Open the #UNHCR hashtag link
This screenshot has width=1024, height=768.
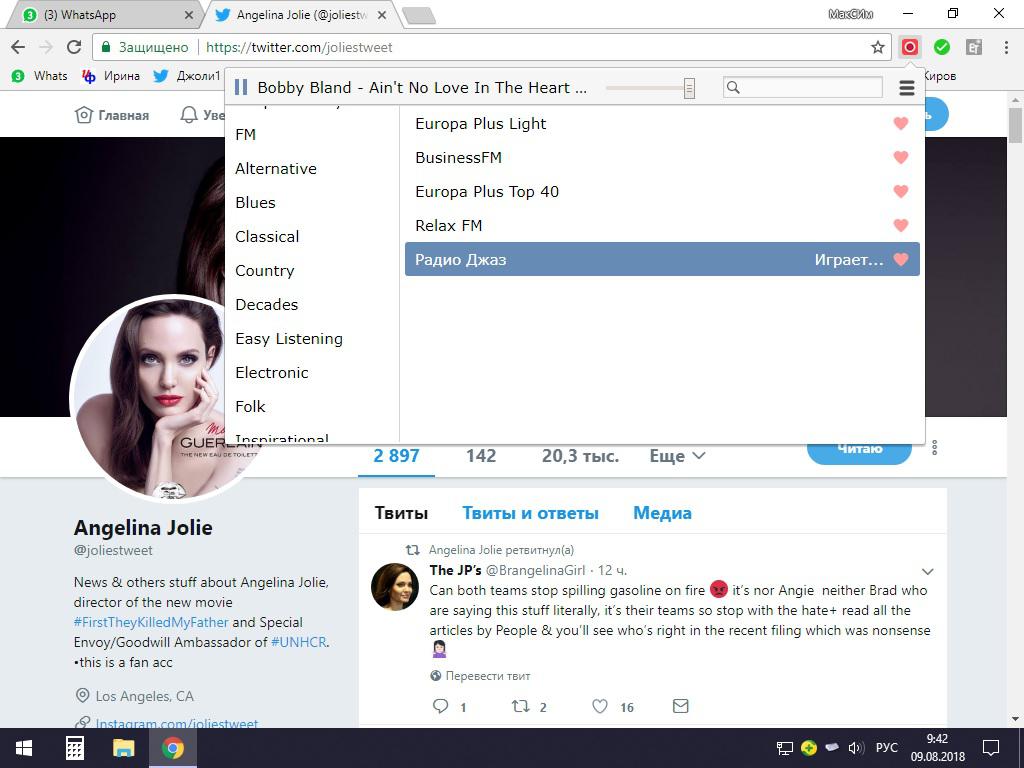pos(298,642)
